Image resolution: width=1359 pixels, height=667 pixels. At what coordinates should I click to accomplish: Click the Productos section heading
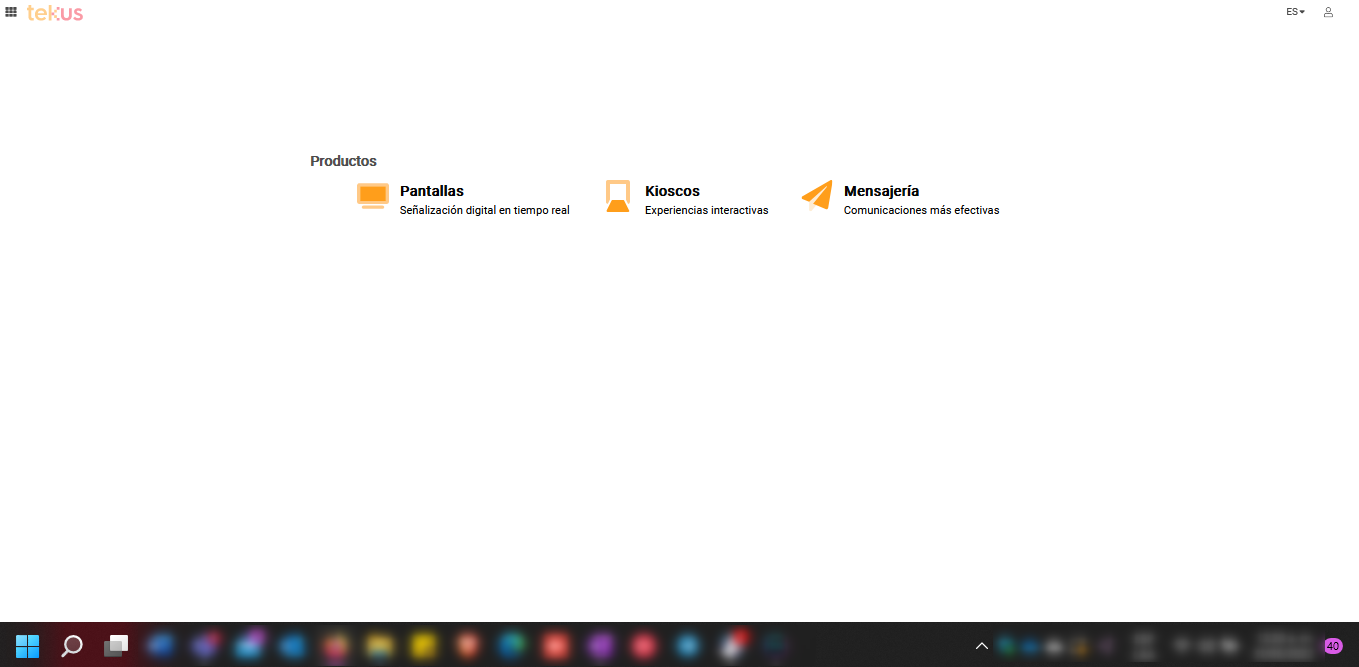[x=343, y=161]
